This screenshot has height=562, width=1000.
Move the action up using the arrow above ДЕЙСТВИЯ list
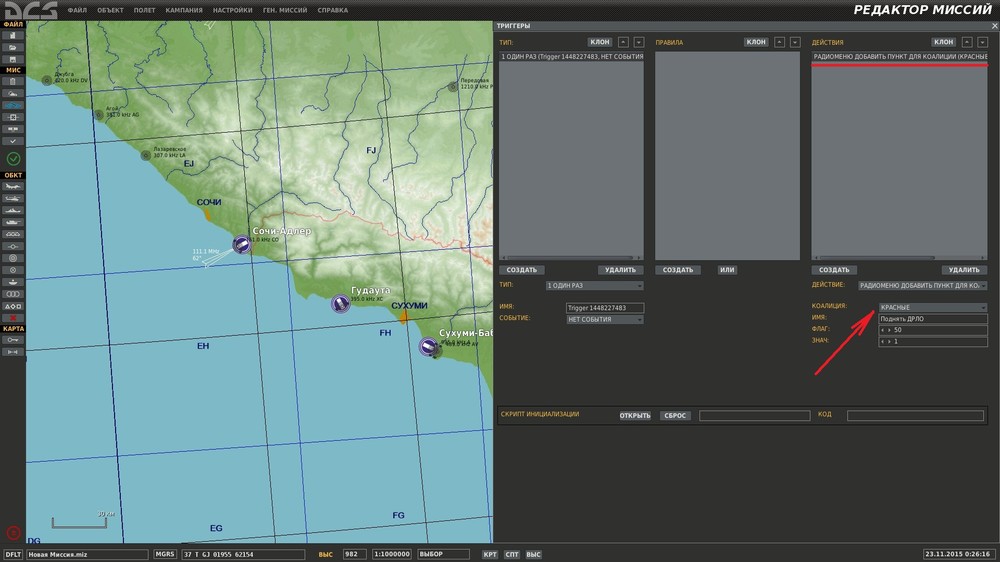click(967, 43)
